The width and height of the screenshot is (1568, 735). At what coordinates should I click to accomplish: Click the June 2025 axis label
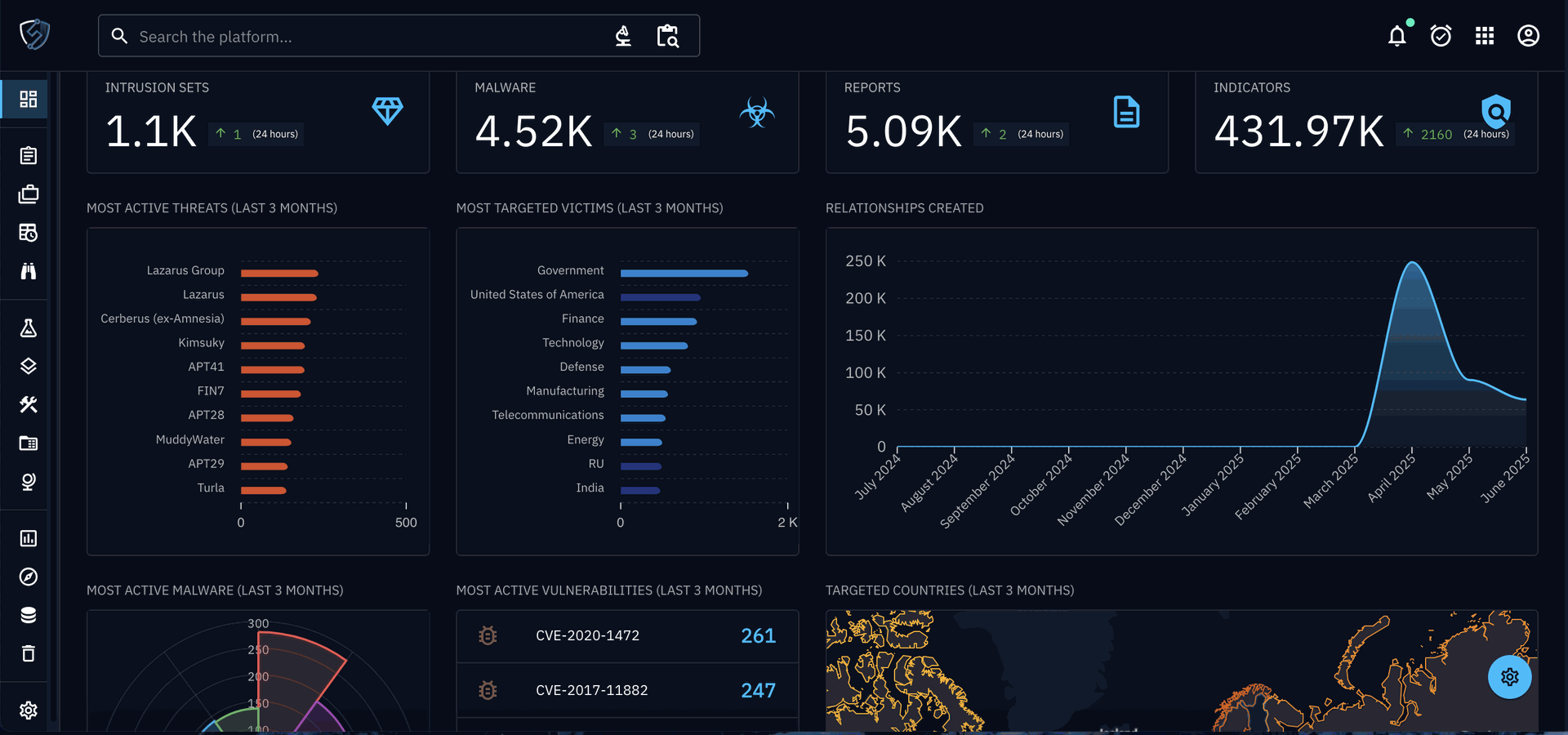coord(1506,479)
